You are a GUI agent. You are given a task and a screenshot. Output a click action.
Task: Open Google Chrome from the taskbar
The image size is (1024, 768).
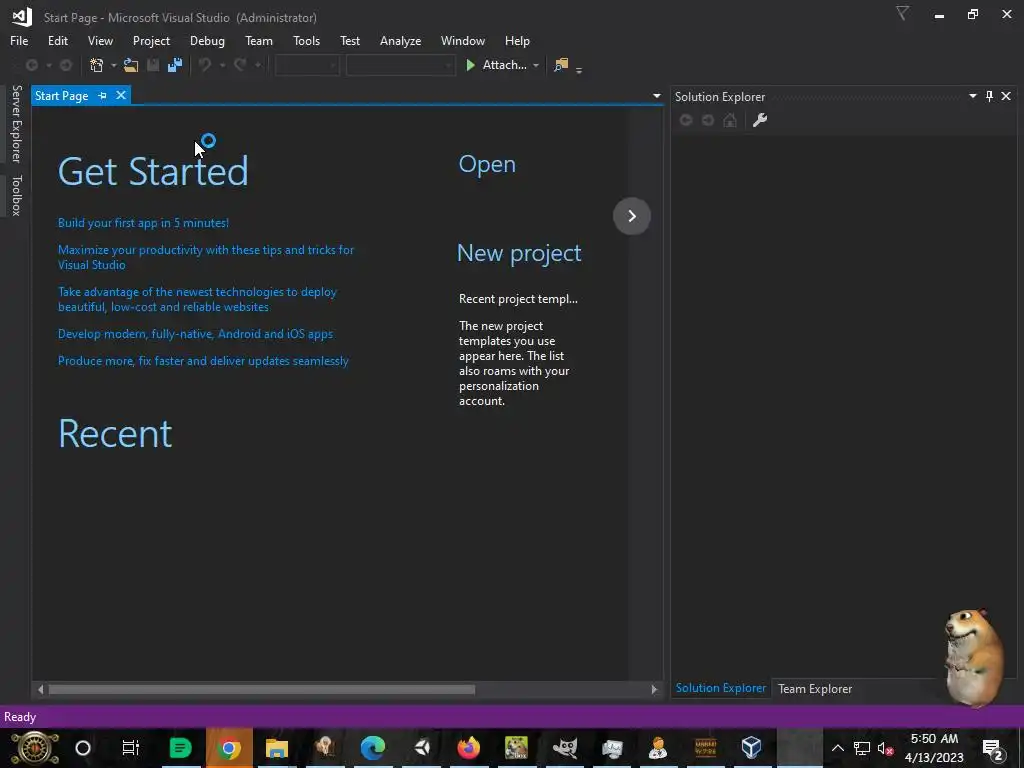coord(229,748)
